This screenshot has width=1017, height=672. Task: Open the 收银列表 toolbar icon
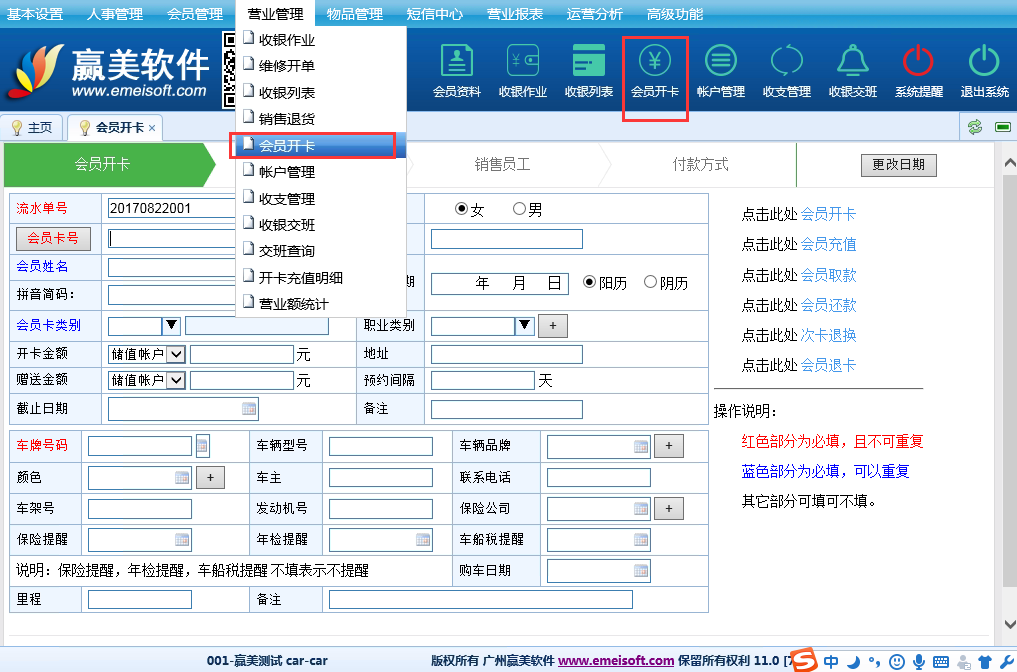(589, 70)
